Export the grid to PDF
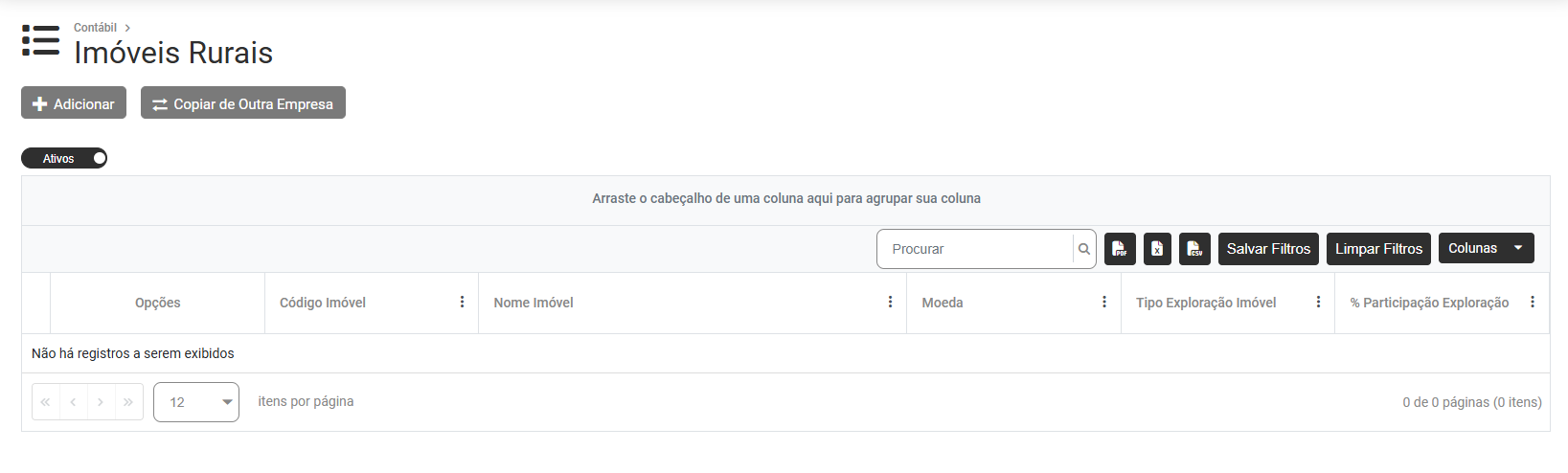 (1120, 249)
